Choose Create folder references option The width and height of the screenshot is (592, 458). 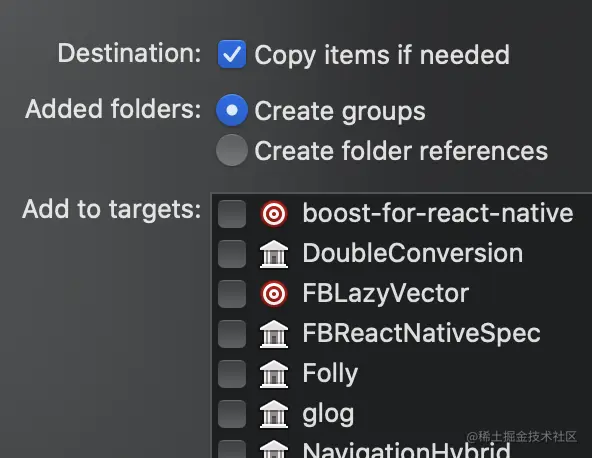coord(232,150)
